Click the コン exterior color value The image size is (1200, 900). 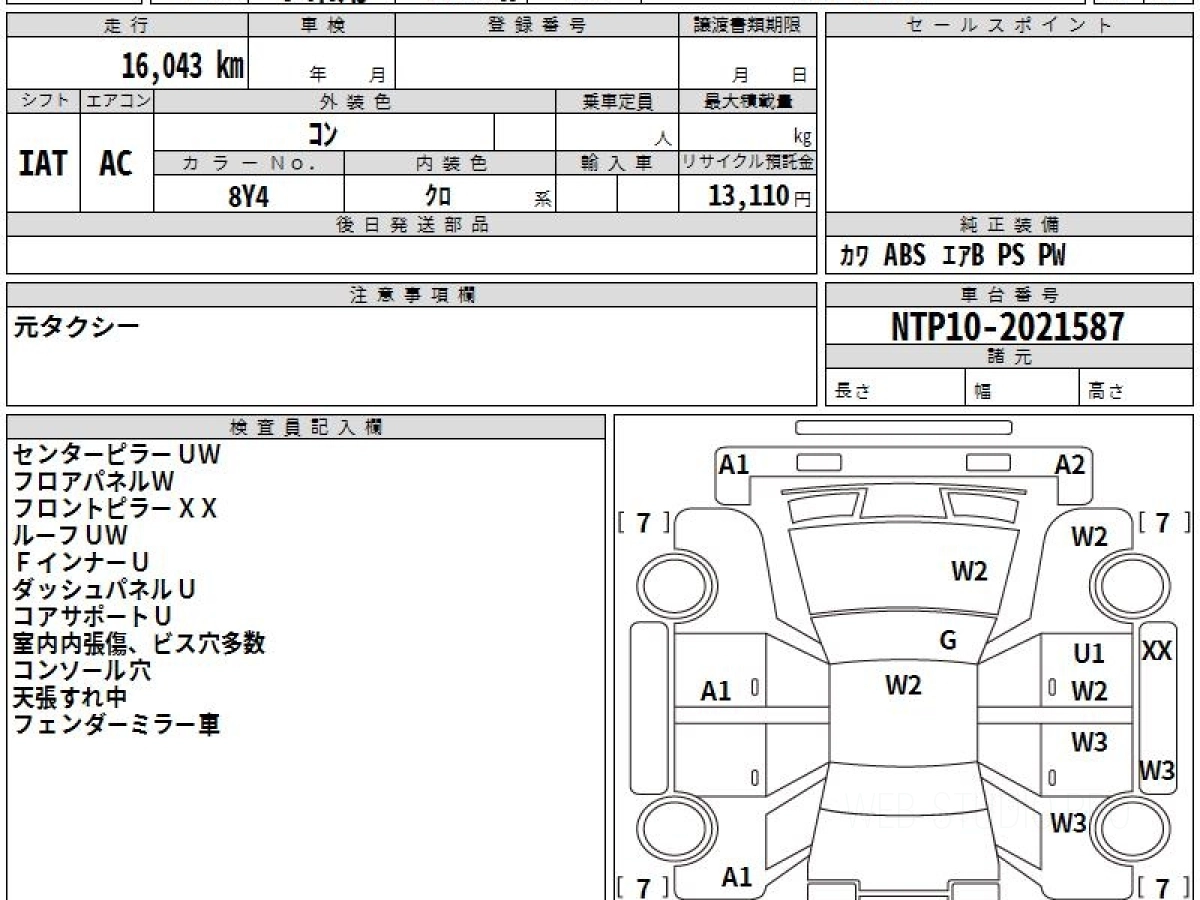pos(322,132)
